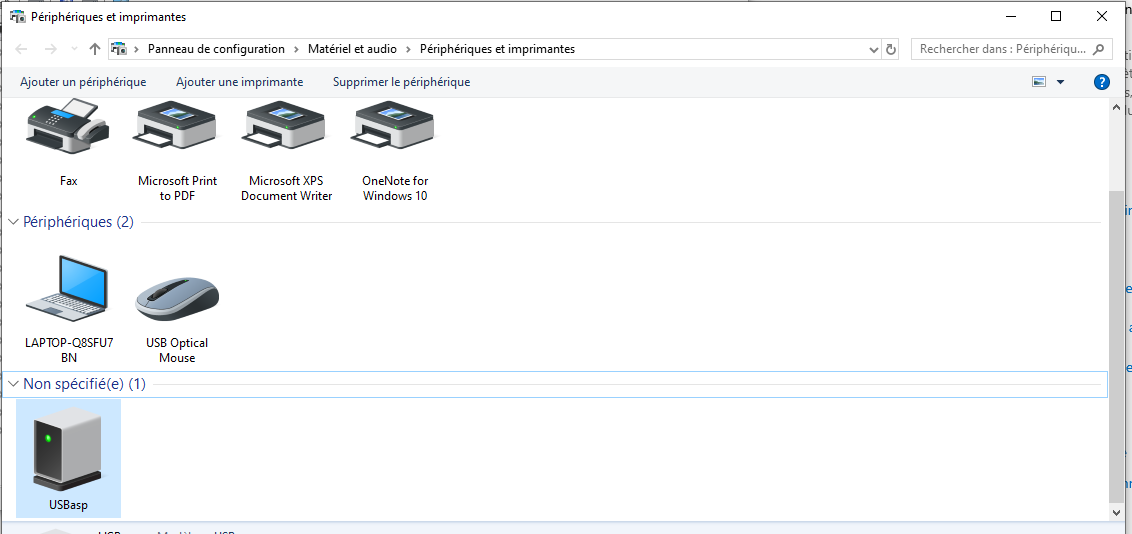Minimize the Périphériques et imprimantes window
Screen dimensions: 1132x534
tap(1010, 17)
